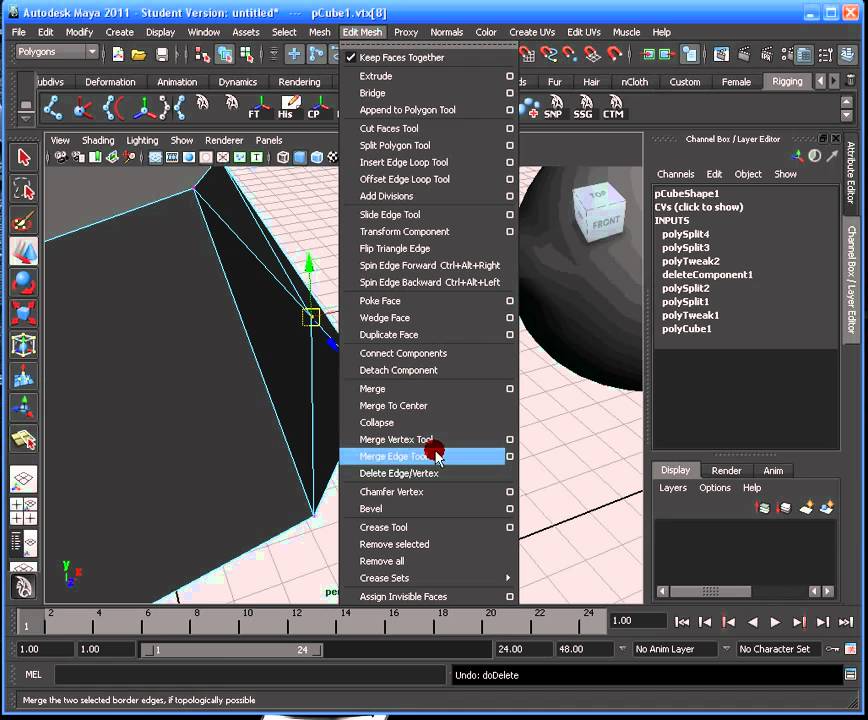Expand the Crease Sets submenu
The height and width of the screenshot is (720, 868).
pyautogui.click(x=428, y=578)
